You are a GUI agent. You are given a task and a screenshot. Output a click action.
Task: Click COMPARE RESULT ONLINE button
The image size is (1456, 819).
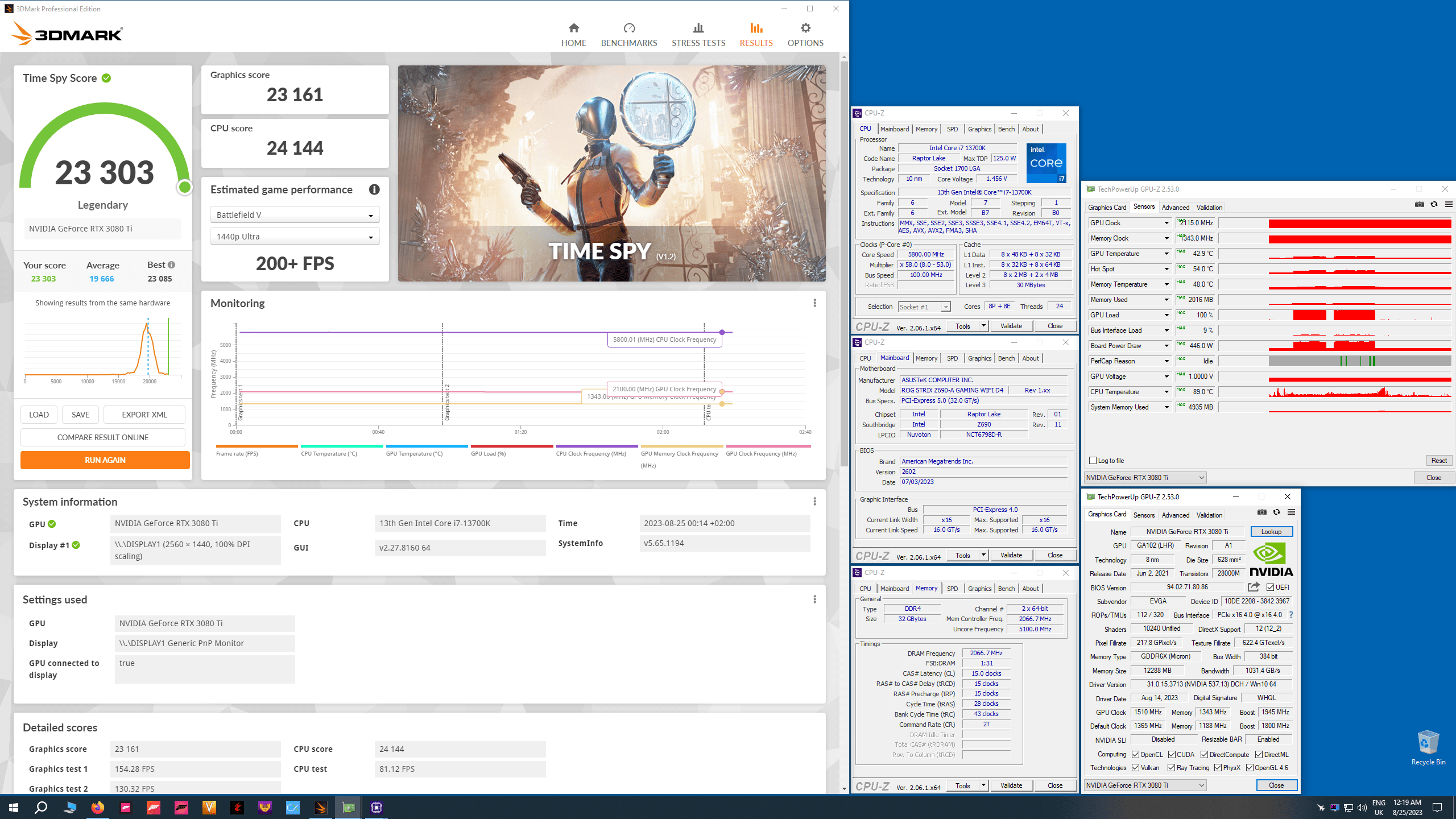[103, 437]
